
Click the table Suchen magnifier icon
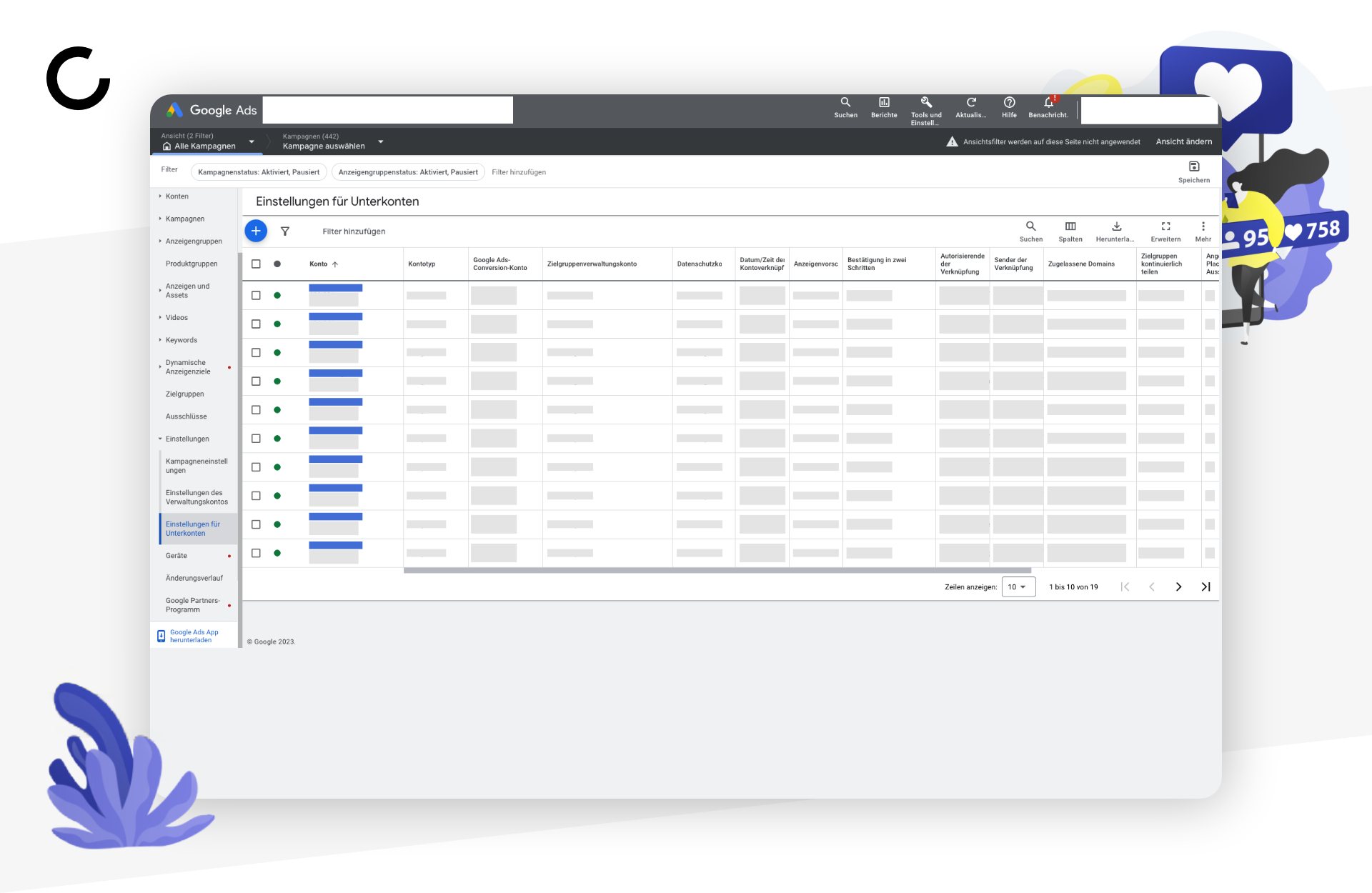1030,226
